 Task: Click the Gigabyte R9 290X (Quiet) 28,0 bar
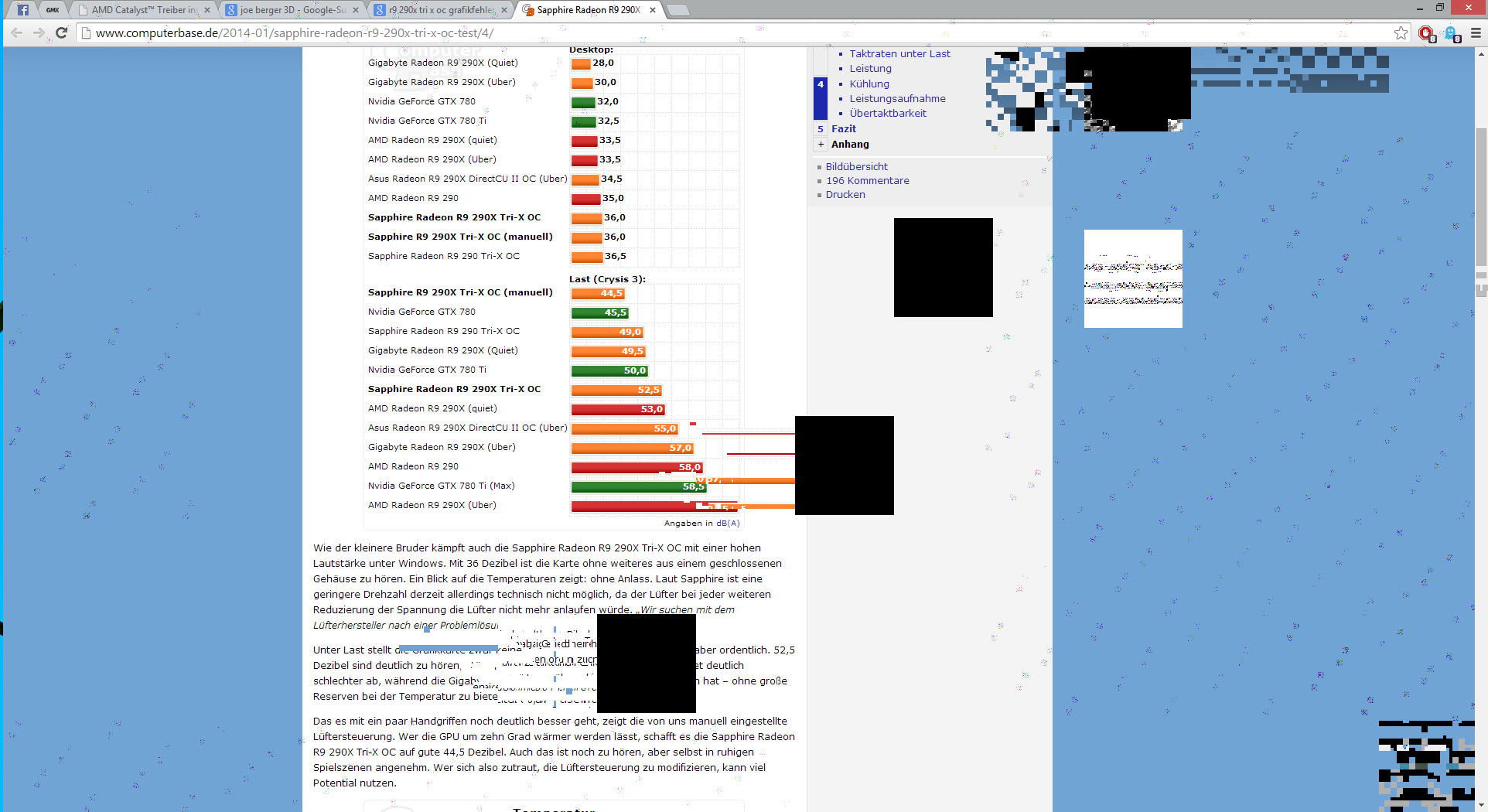[581, 63]
